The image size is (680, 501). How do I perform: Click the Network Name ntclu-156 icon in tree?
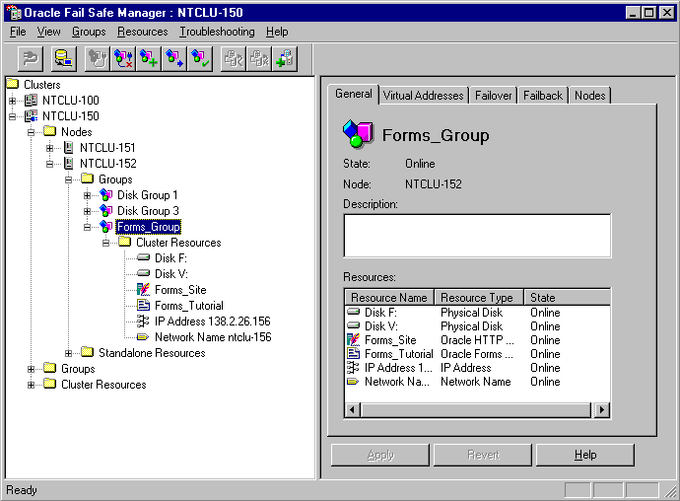[143, 337]
